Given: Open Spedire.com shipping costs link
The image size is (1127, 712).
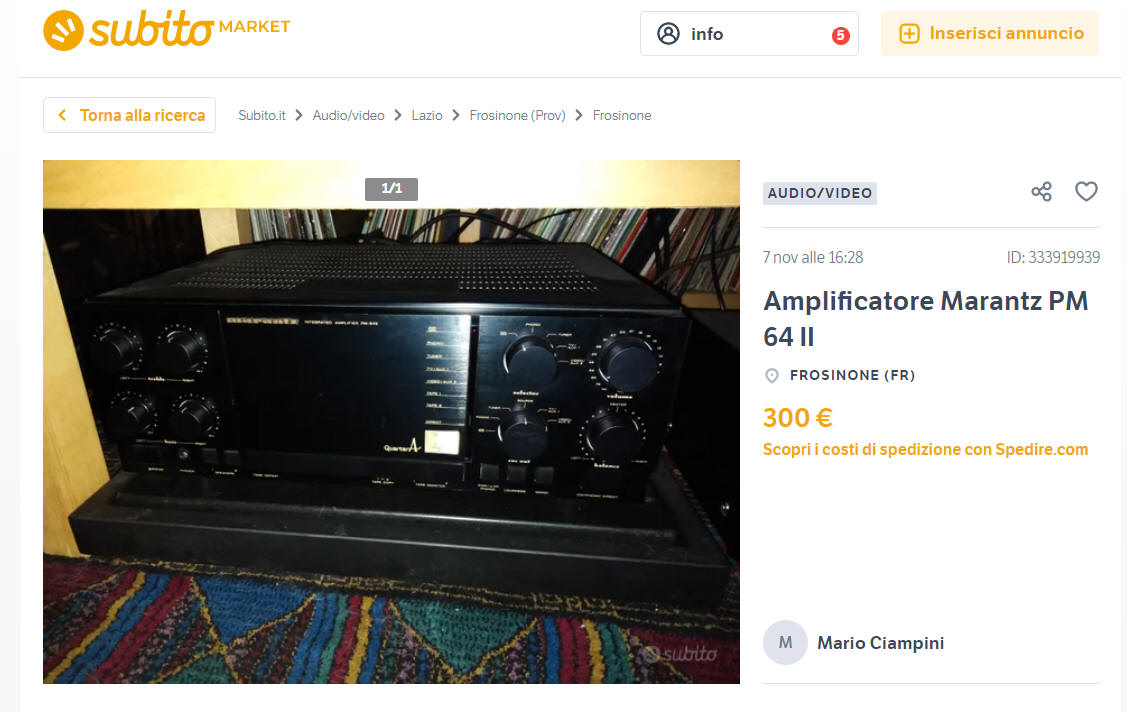Looking at the screenshot, I should (x=925, y=450).
